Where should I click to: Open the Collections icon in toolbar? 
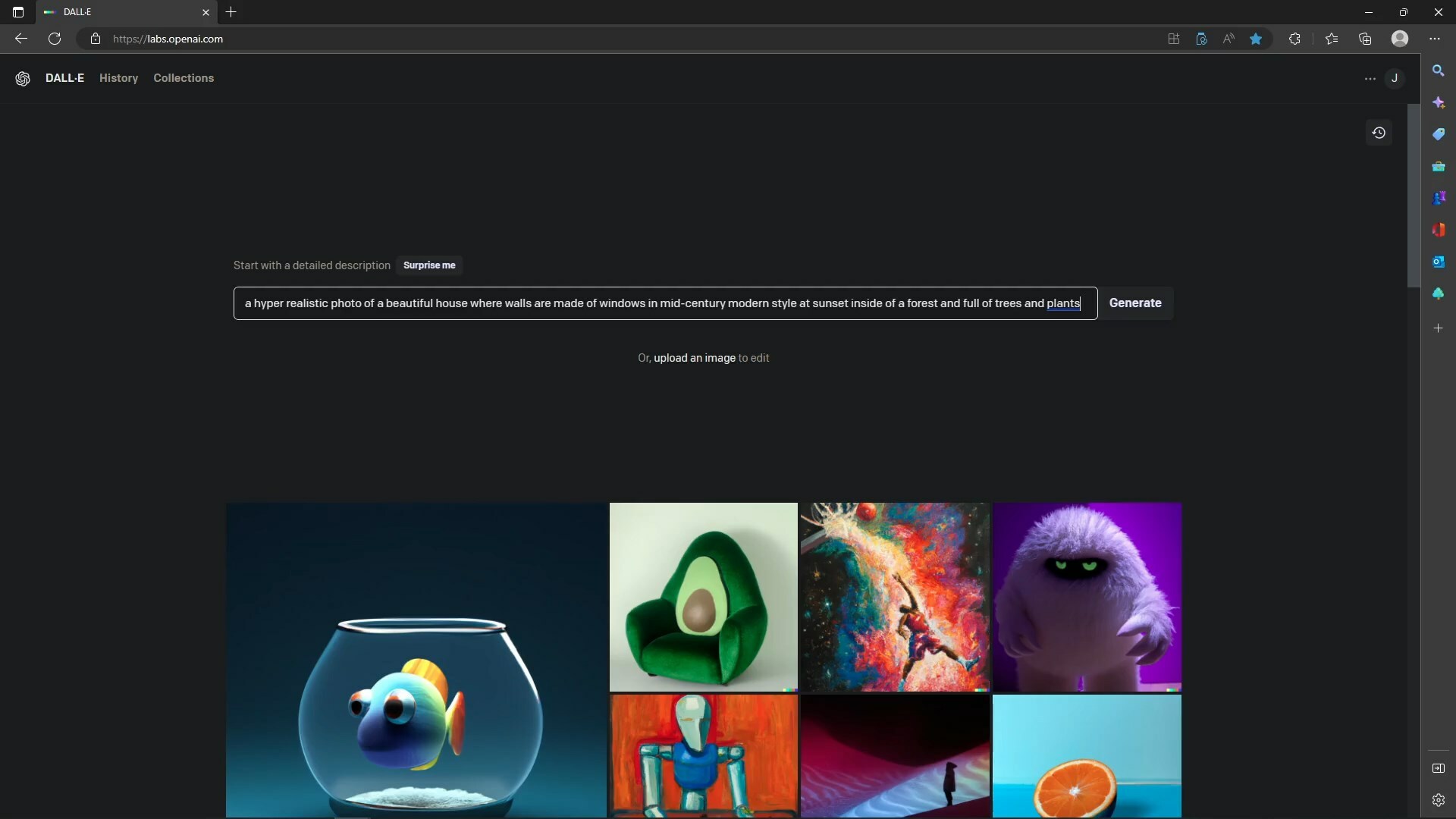click(x=1365, y=39)
